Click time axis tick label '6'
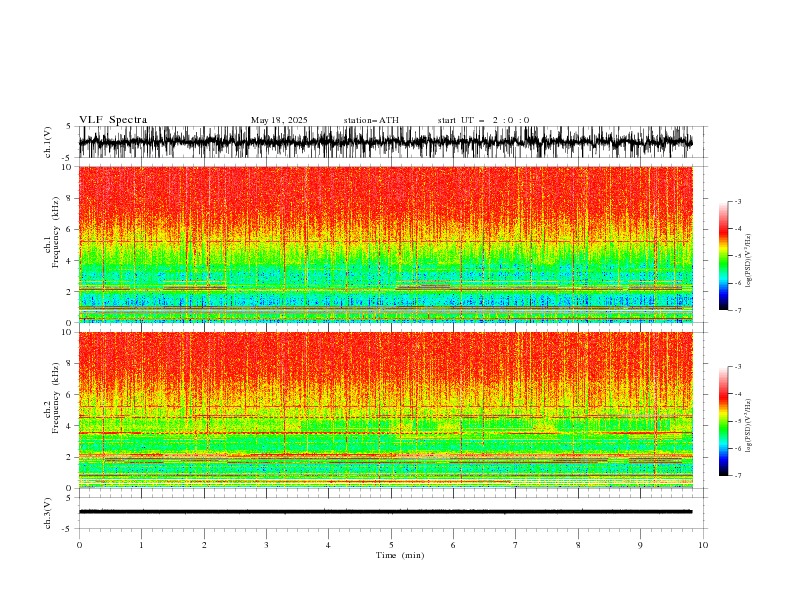 coord(453,545)
